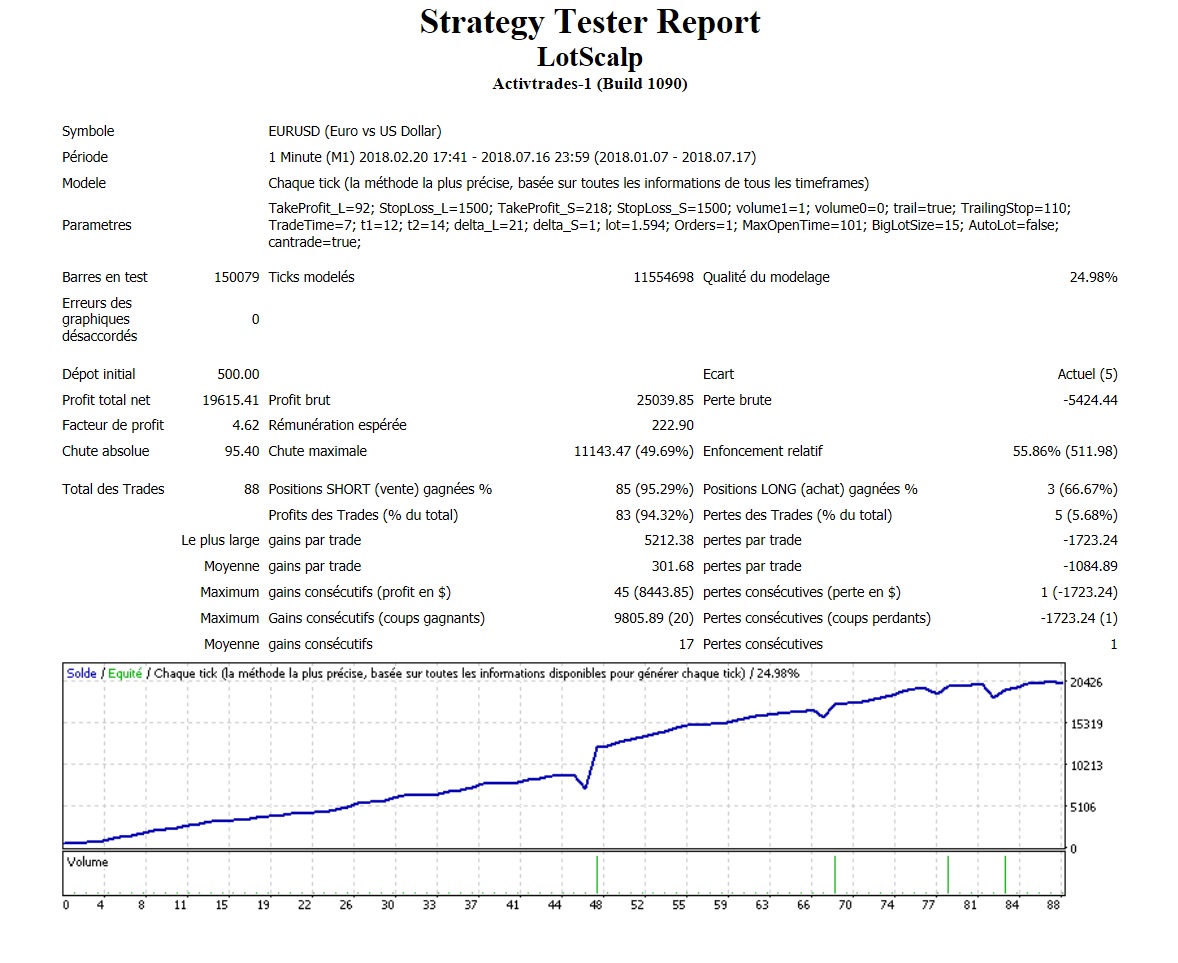This screenshot has width=1178, height=963.
Task: Click the green volume bar near trade 70
Action: pos(835,874)
